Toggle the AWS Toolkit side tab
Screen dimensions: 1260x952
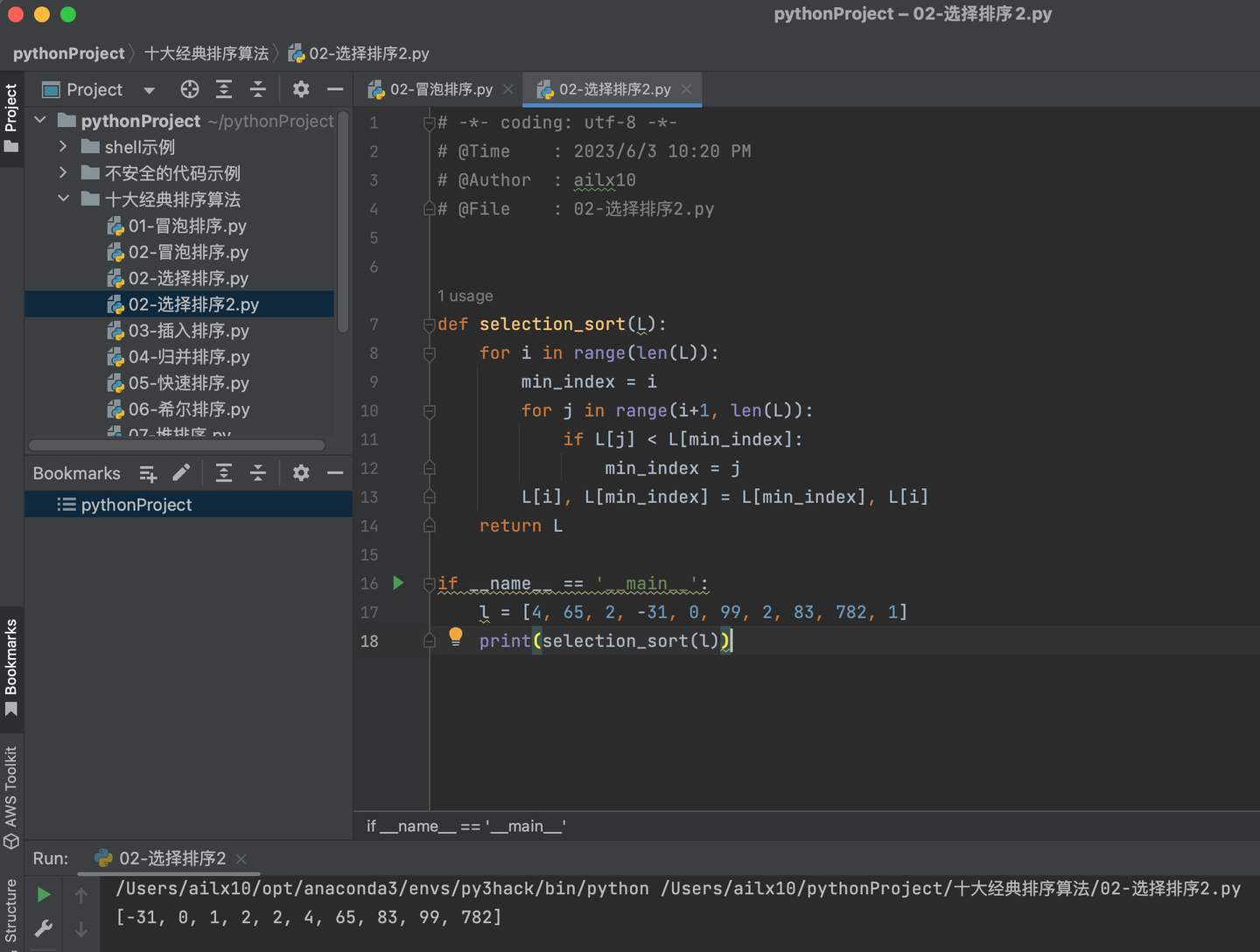[x=11, y=797]
